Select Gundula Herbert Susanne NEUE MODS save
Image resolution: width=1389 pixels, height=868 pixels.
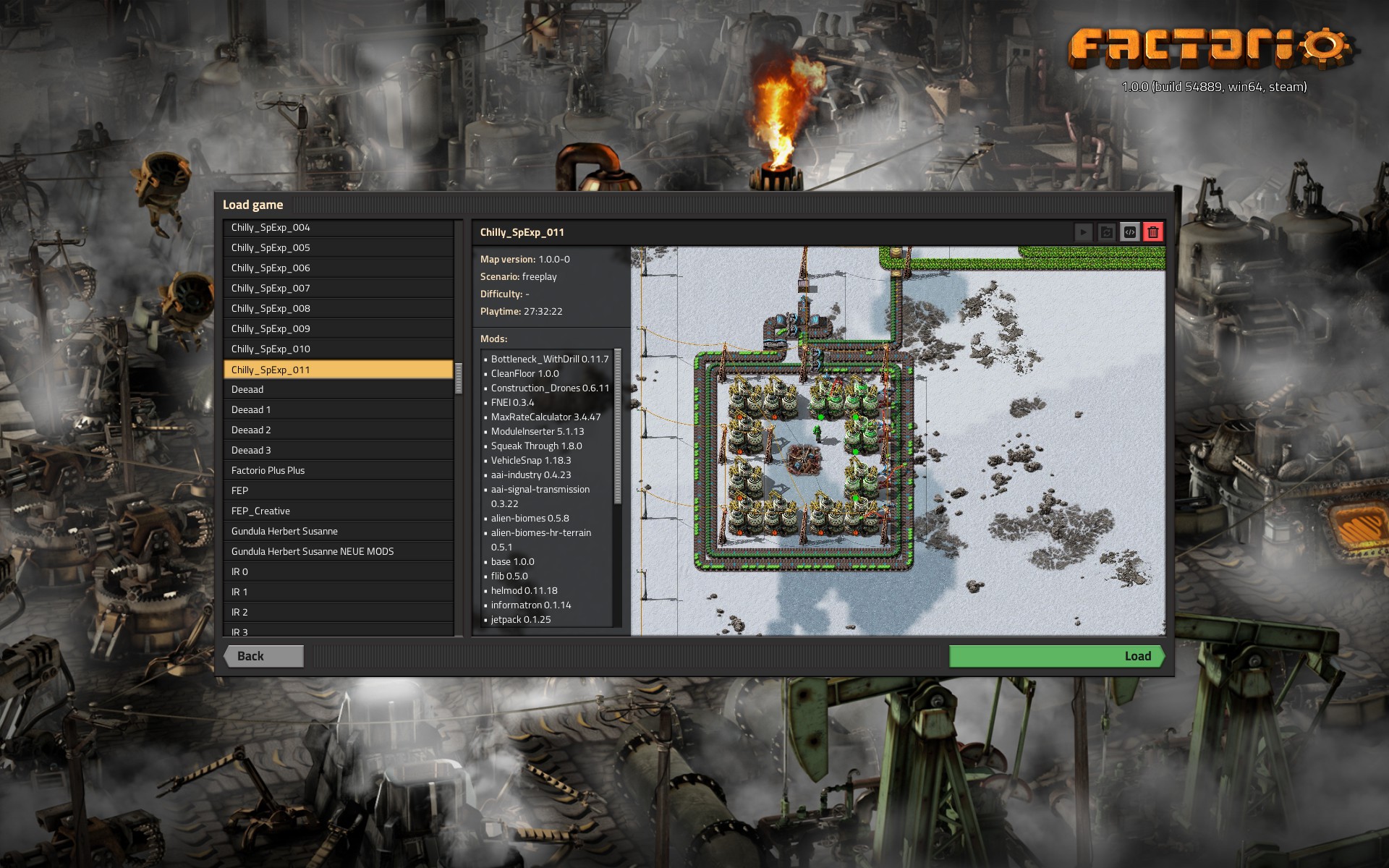pos(338,551)
